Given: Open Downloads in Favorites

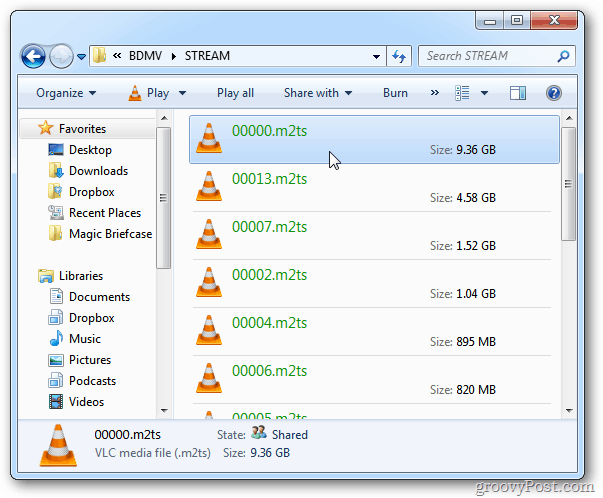Looking at the screenshot, I should click(x=98, y=171).
